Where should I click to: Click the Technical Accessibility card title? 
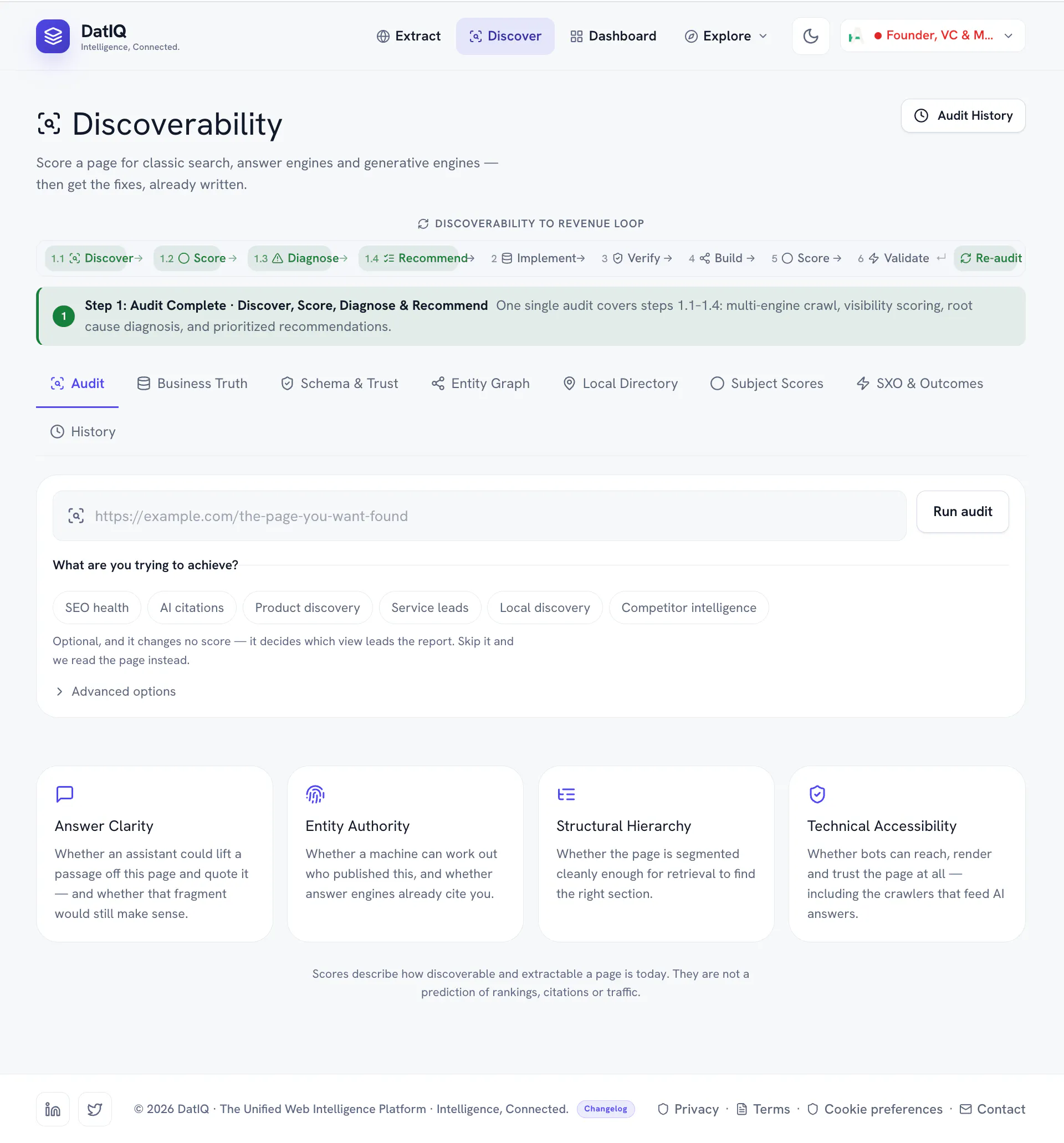pyautogui.click(x=882, y=826)
